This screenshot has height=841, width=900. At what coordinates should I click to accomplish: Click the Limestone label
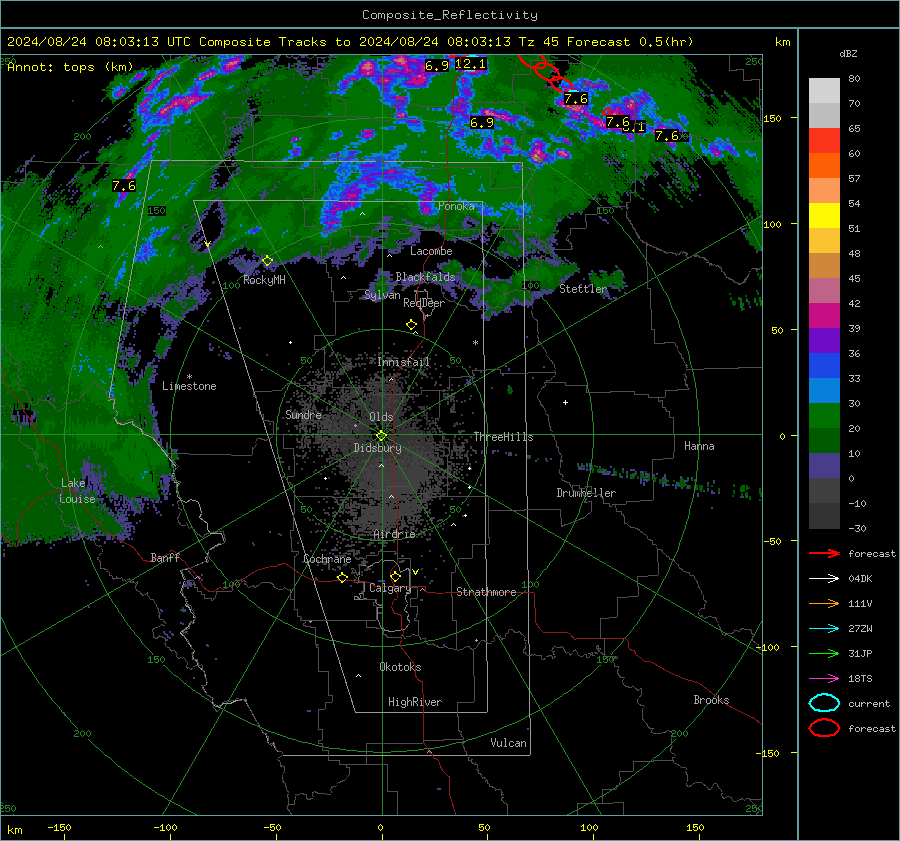pos(189,386)
